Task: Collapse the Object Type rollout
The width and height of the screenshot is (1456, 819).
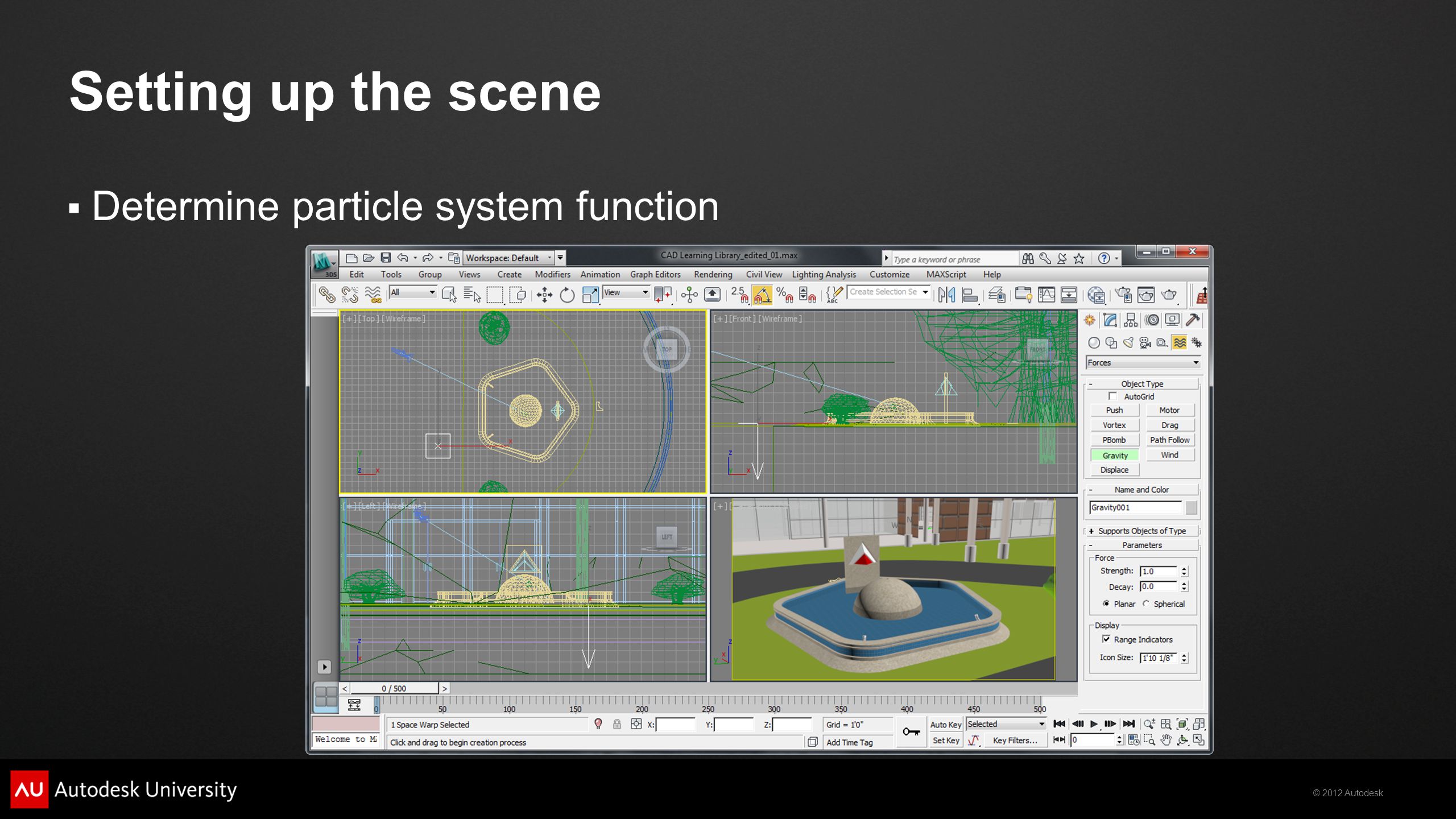Action: 1142,384
